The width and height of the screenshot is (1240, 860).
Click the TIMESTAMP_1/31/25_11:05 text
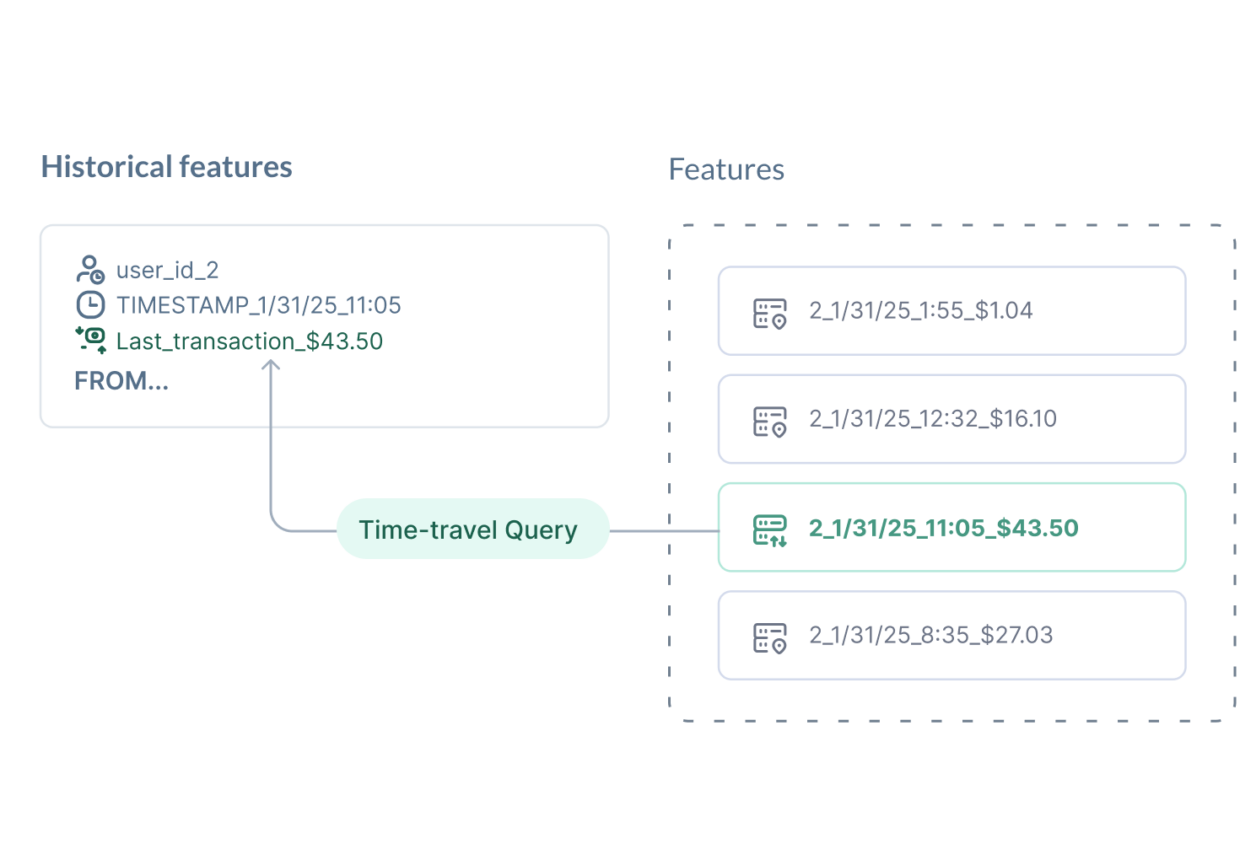pos(258,305)
